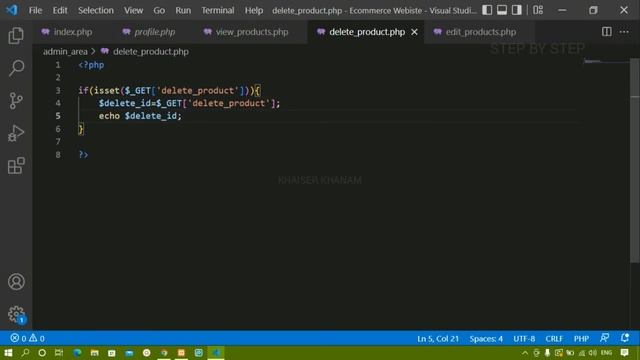This screenshot has width=640, height=360.
Task: Open the editor More Actions ellipsis
Action: [x=624, y=31]
